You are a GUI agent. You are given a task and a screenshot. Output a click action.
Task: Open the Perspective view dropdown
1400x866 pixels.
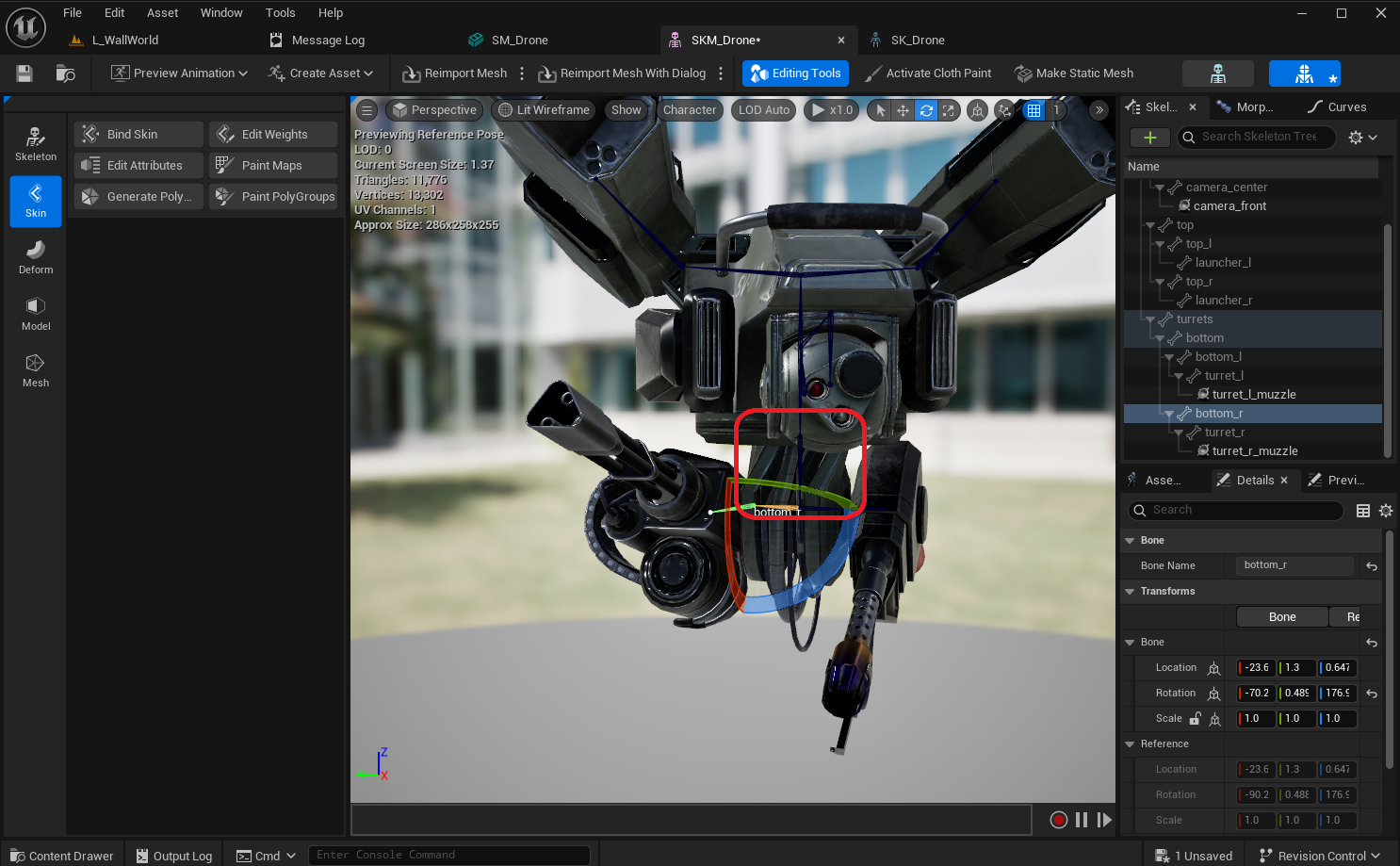(434, 110)
